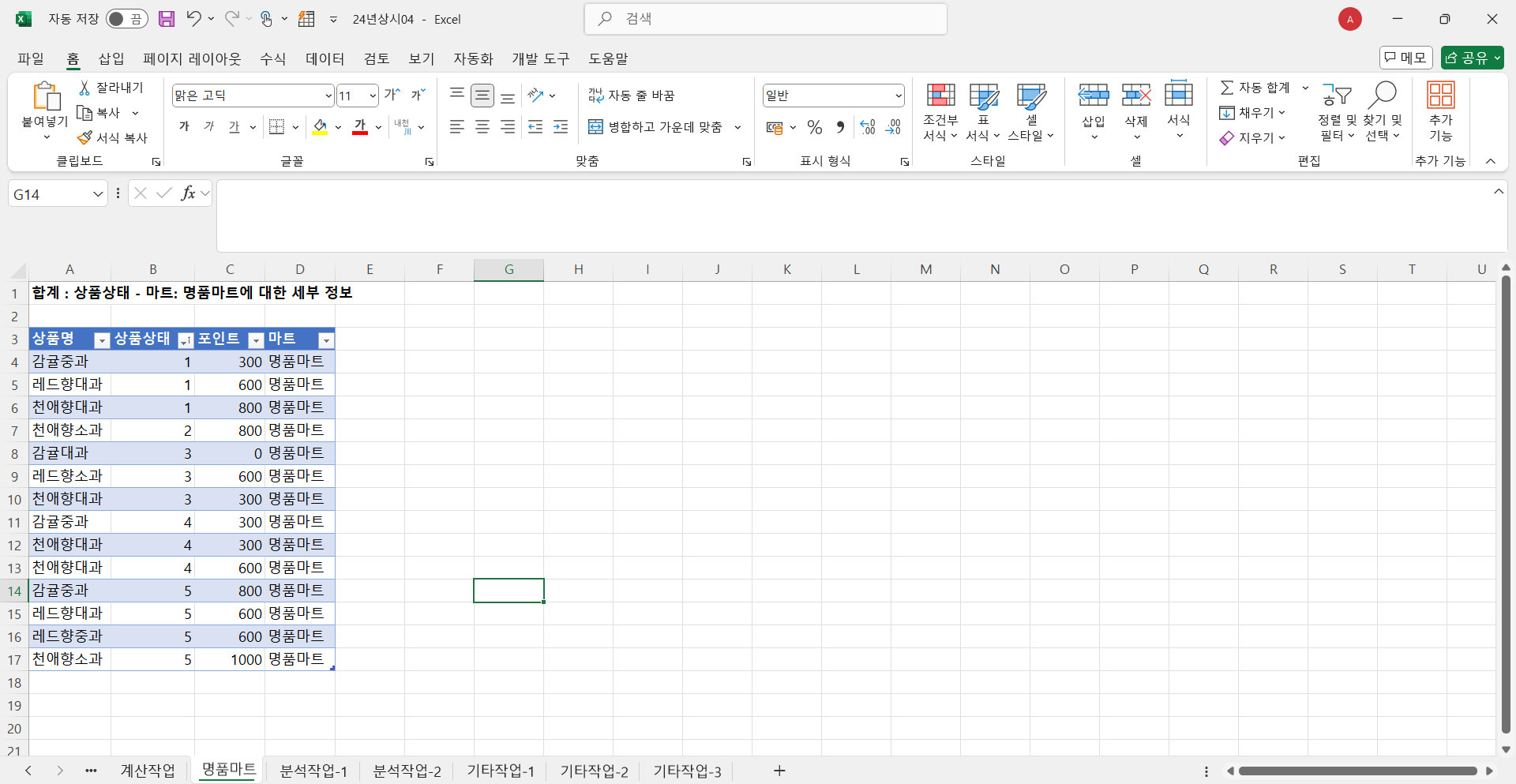Toggle the AutoSave (자동 저장) switch

[x=126, y=19]
